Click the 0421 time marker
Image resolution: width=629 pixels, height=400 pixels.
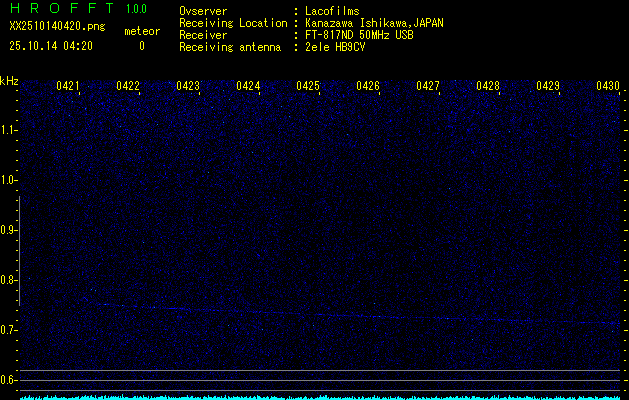click(68, 87)
